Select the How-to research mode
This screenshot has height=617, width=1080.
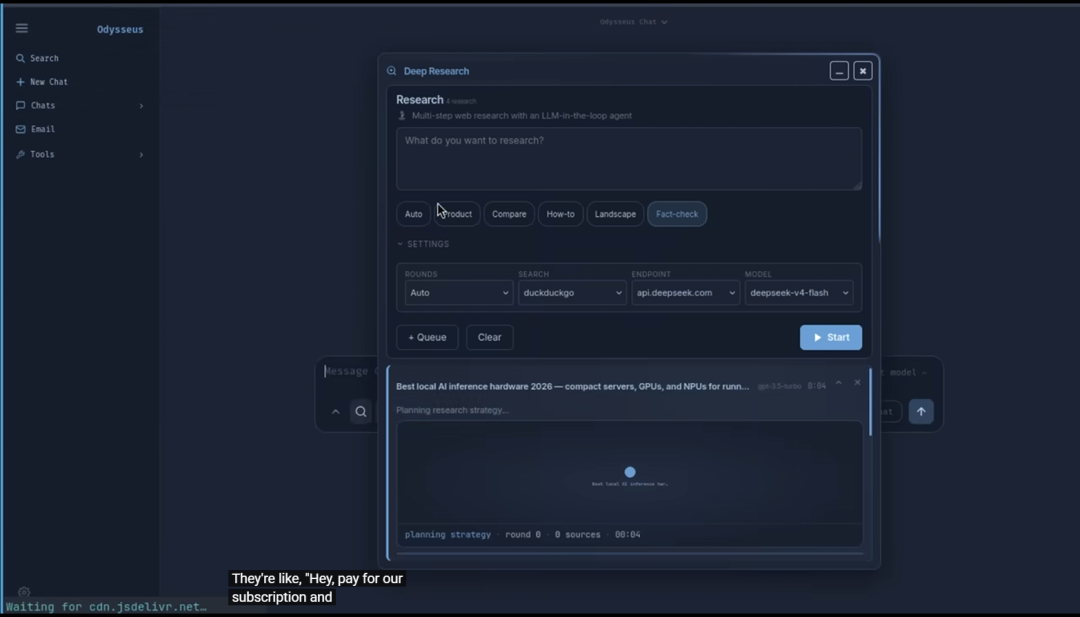[x=560, y=214]
